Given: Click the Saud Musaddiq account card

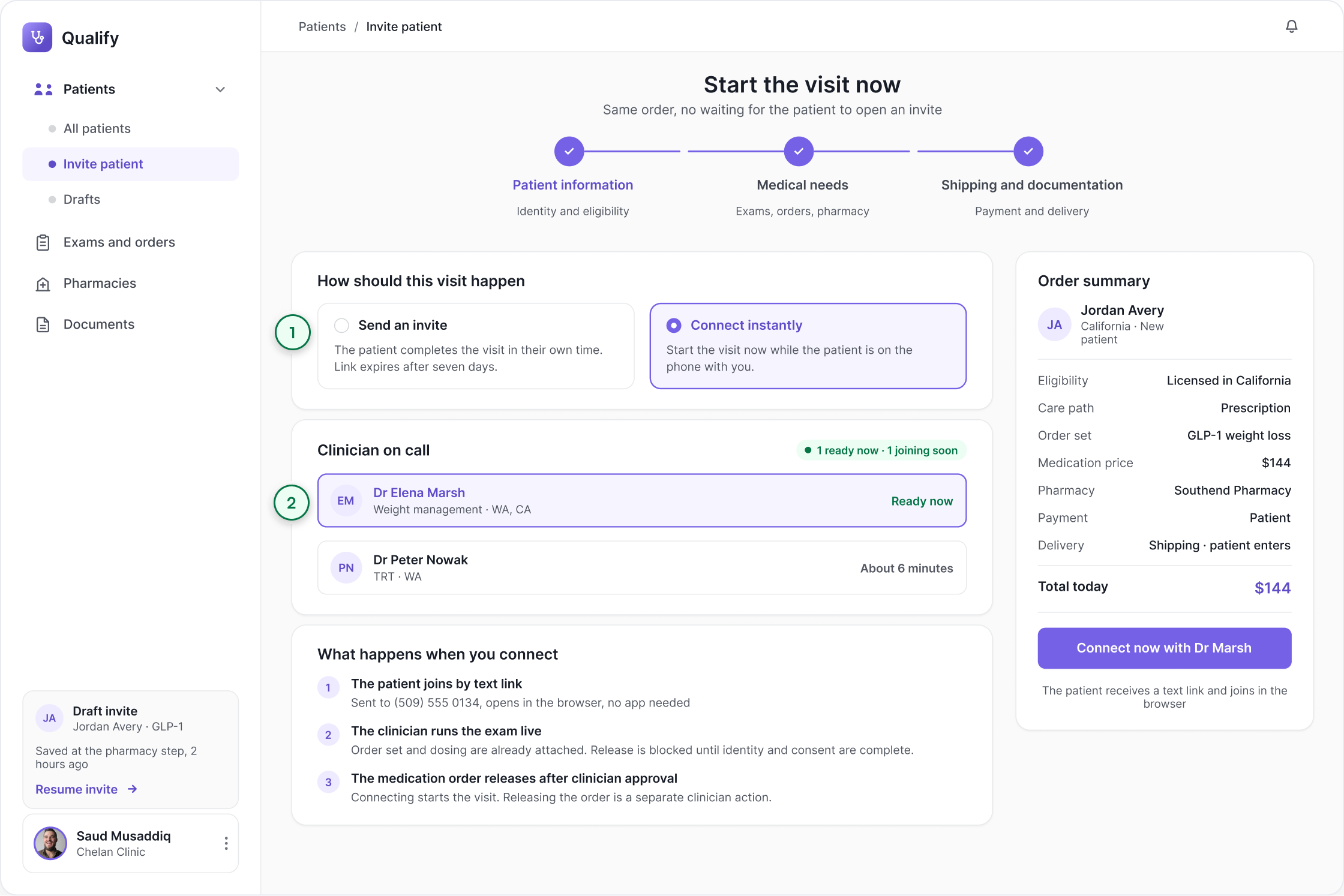Looking at the screenshot, I should click(x=131, y=843).
